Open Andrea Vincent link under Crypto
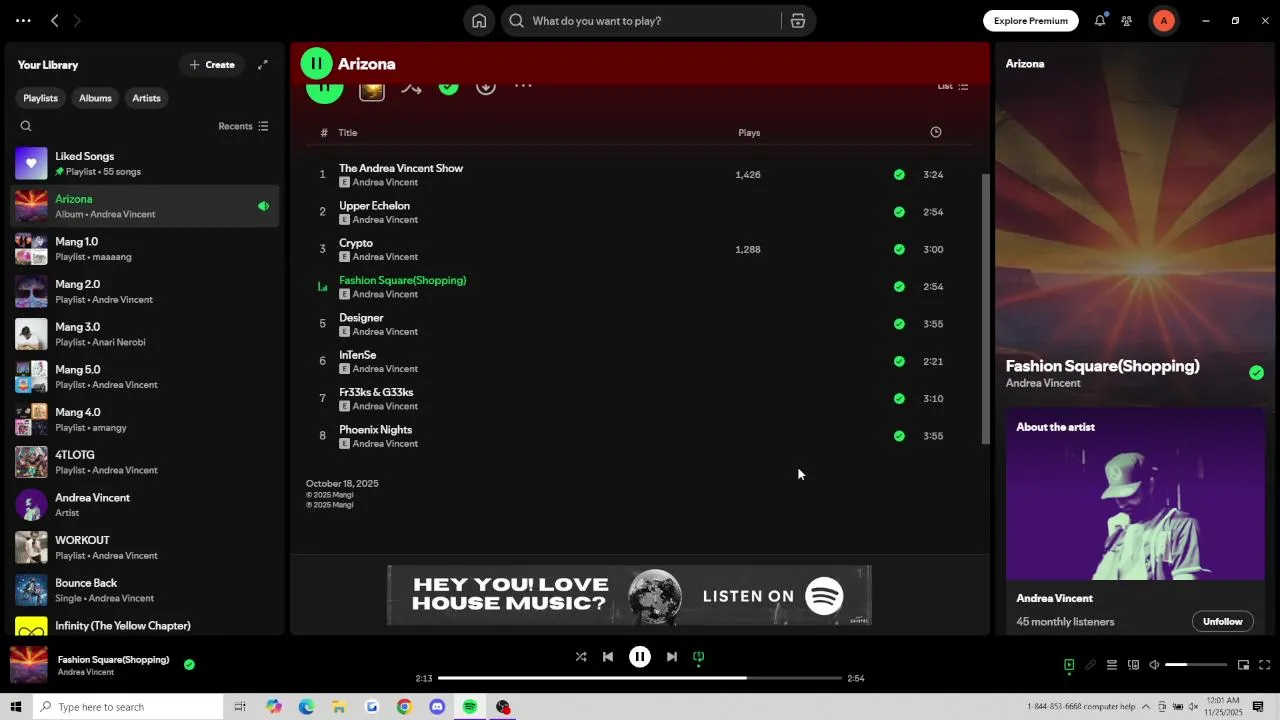The image size is (1280, 720). 385,257
